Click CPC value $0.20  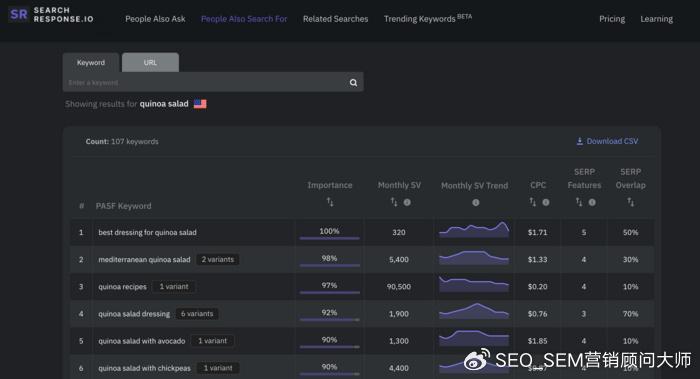click(x=538, y=287)
